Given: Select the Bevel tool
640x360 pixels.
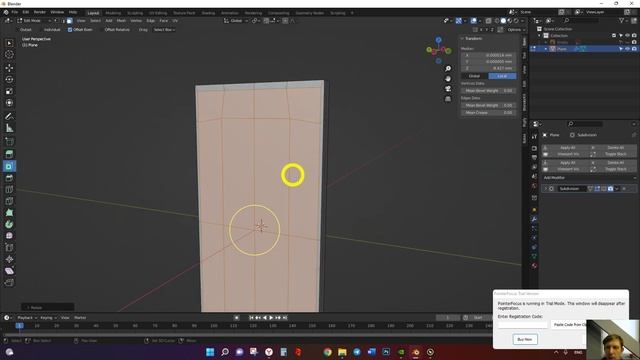Looking at the screenshot, I should click(9, 178).
